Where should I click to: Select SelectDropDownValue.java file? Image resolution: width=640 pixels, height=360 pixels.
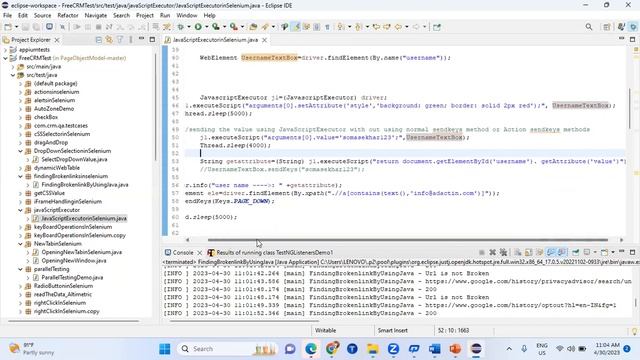pos(74,160)
